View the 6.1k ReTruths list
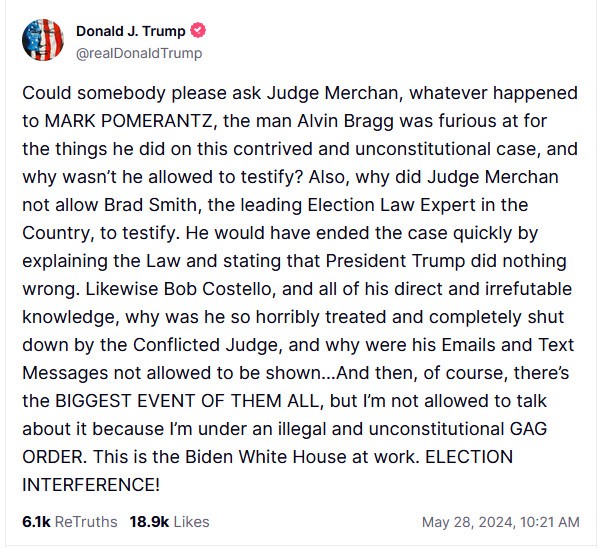601x548 pixels. pos(70,522)
